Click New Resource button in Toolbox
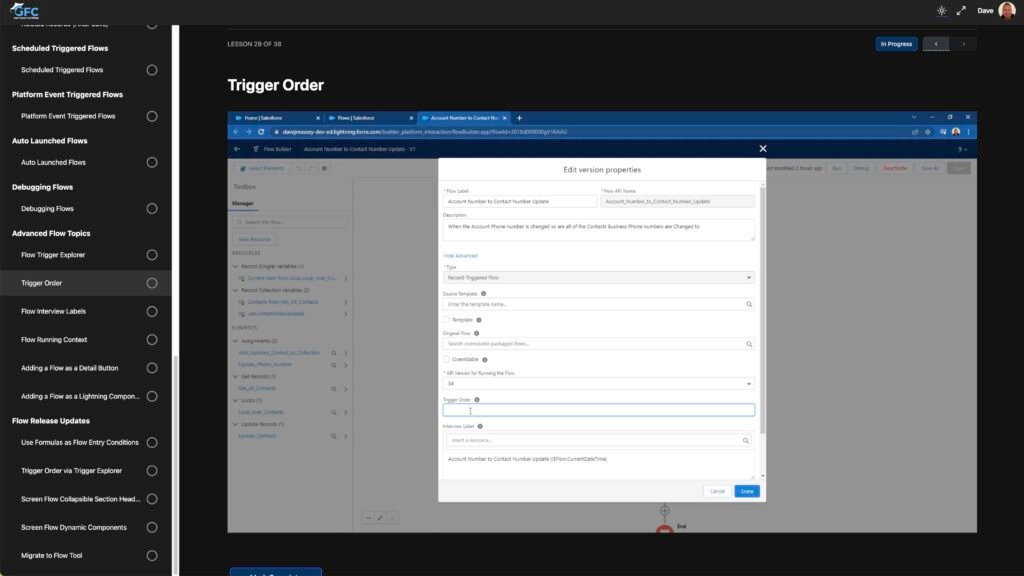This screenshot has height=576, width=1024. (x=254, y=239)
